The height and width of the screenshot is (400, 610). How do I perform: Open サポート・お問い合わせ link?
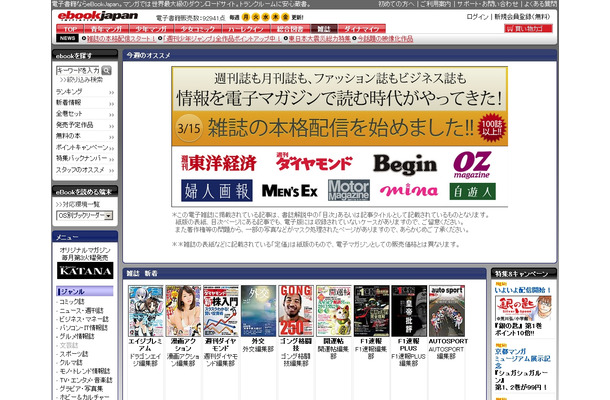(x=487, y=4)
